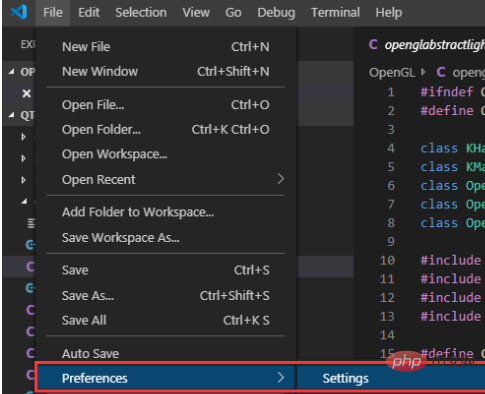
Task: Click line number 1 in the editor gutter
Action: click(x=391, y=92)
